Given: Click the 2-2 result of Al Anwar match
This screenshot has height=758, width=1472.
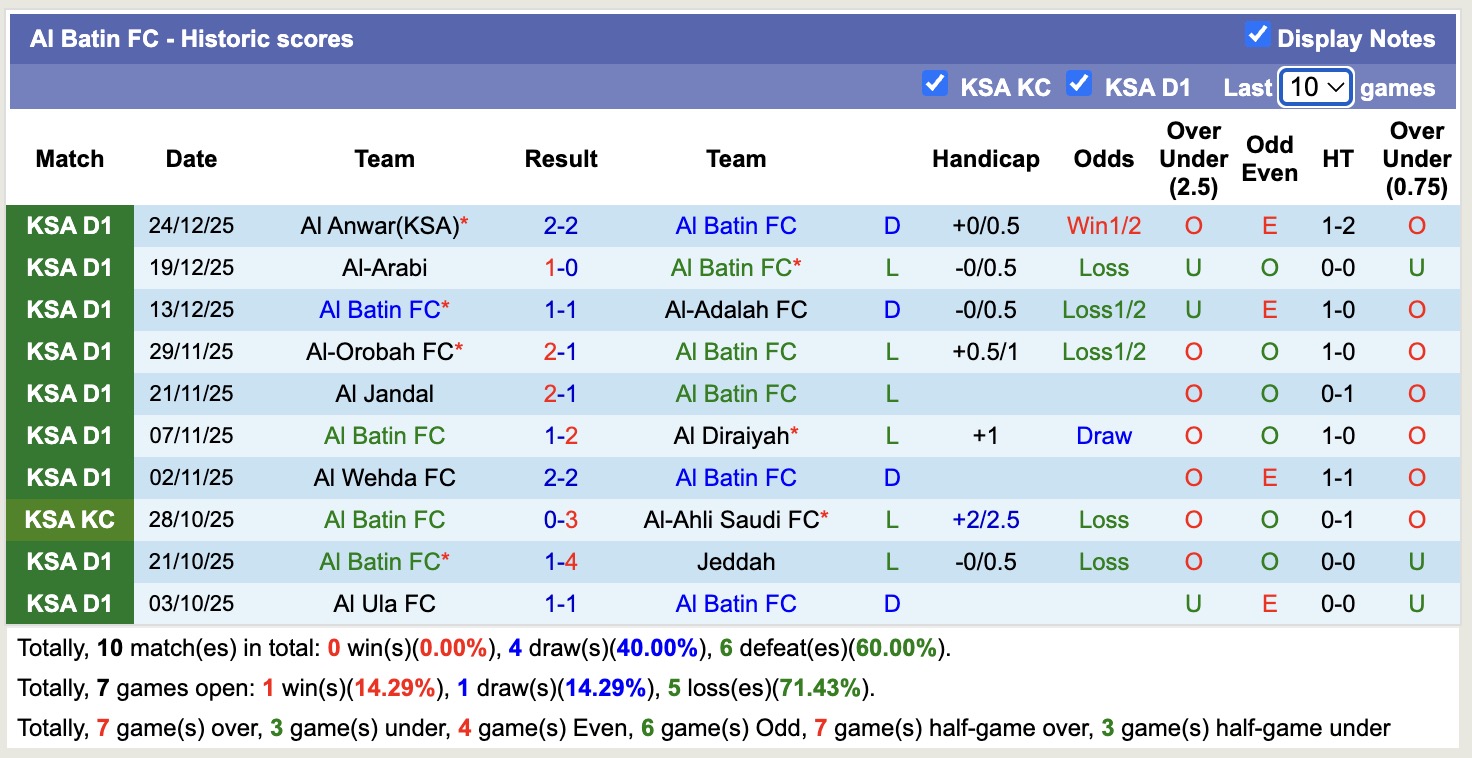Looking at the screenshot, I should (x=561, y=225).
